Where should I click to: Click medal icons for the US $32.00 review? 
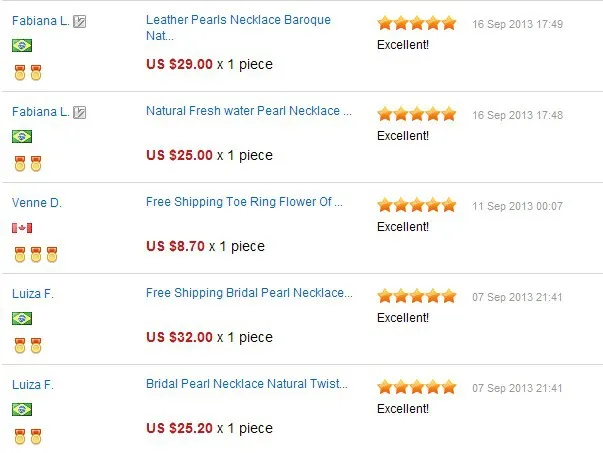28,345
